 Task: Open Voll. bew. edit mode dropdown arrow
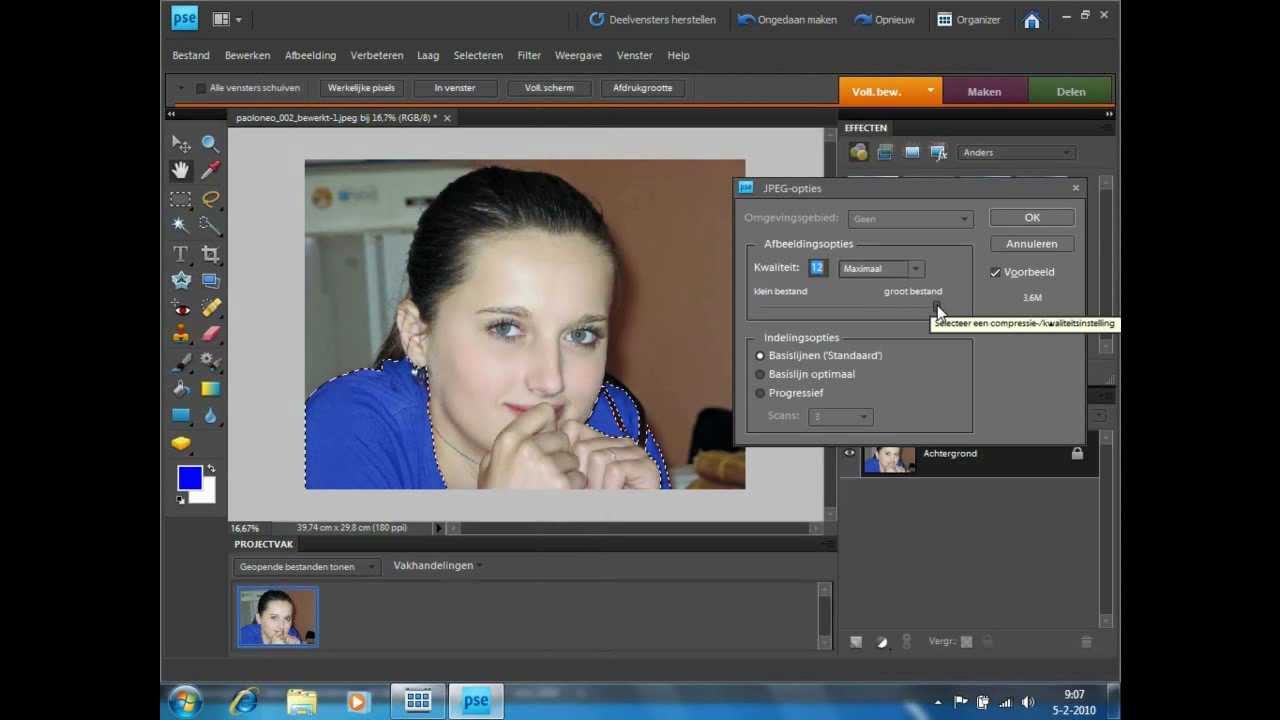click(930, 91)
